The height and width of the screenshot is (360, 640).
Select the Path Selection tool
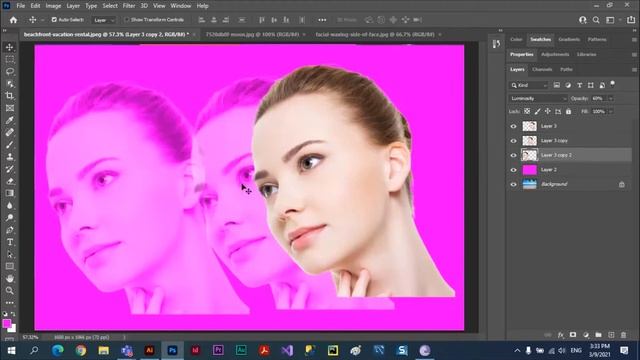tap(9, 254)
